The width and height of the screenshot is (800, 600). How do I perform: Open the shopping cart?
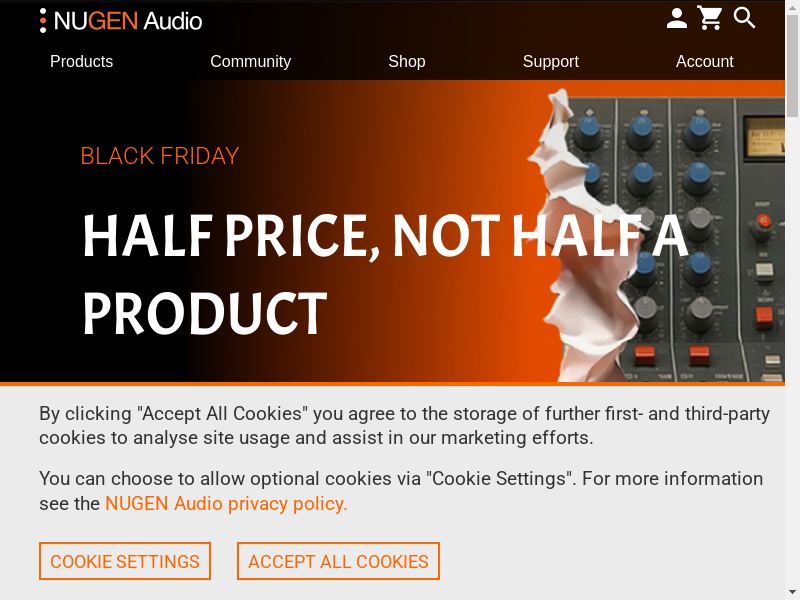[710, 19]
